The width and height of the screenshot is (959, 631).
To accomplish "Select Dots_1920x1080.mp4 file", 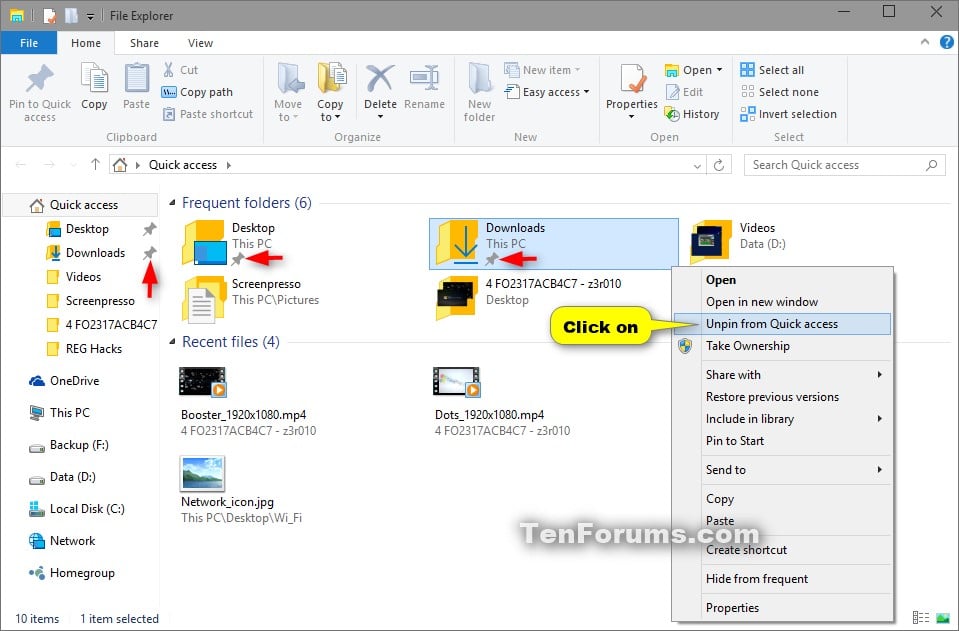I will coord(502,402).
